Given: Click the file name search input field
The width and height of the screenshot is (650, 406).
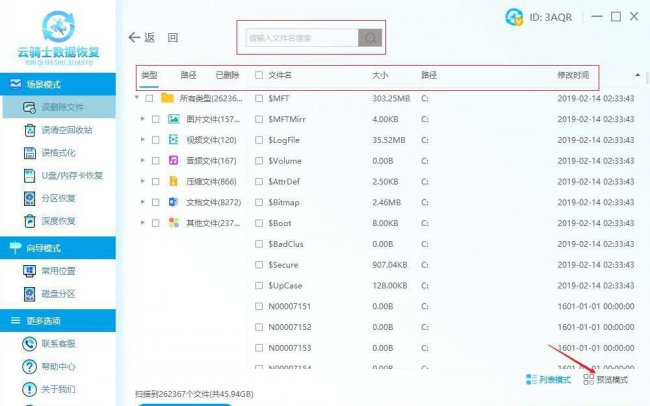Looking at the screenshot, I should 302,38.
